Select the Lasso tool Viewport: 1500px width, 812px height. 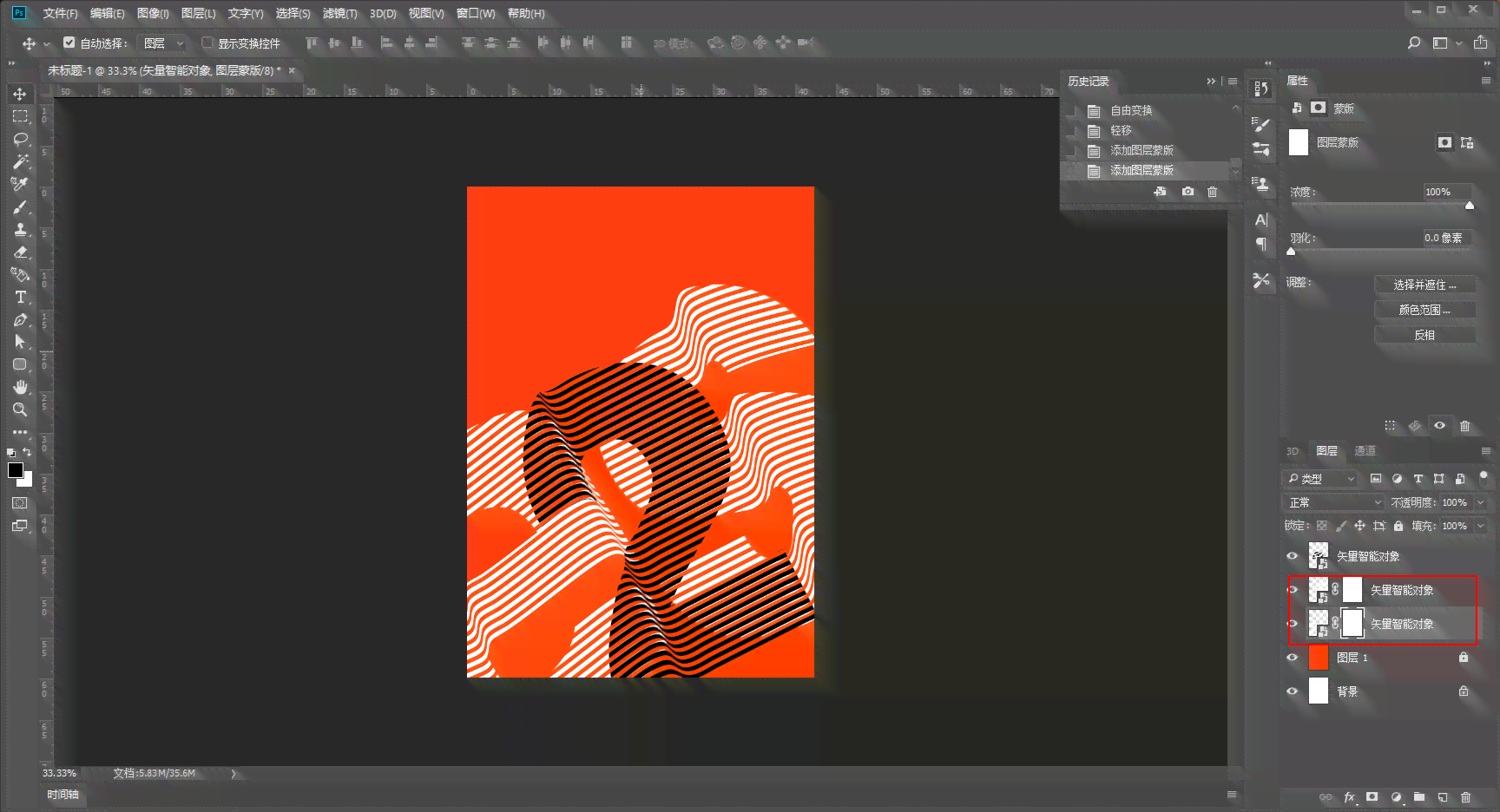20,139
